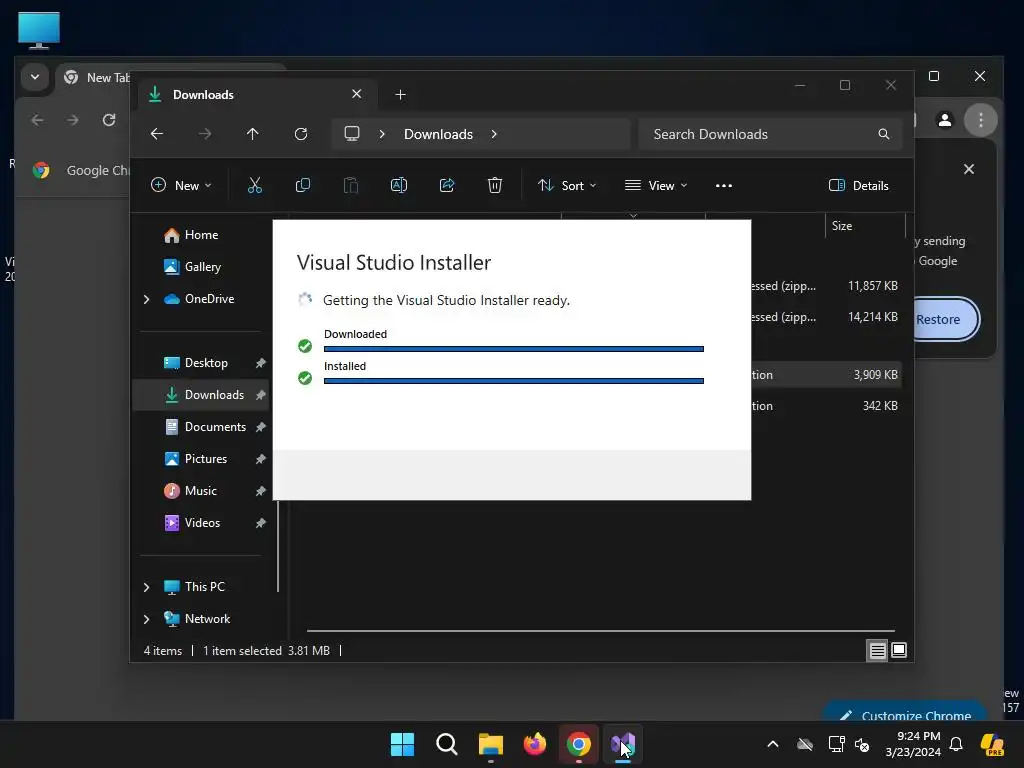Open Videos in navigation pane
This screenshot has width=1024, height=768.
click(x=202, y=523)
